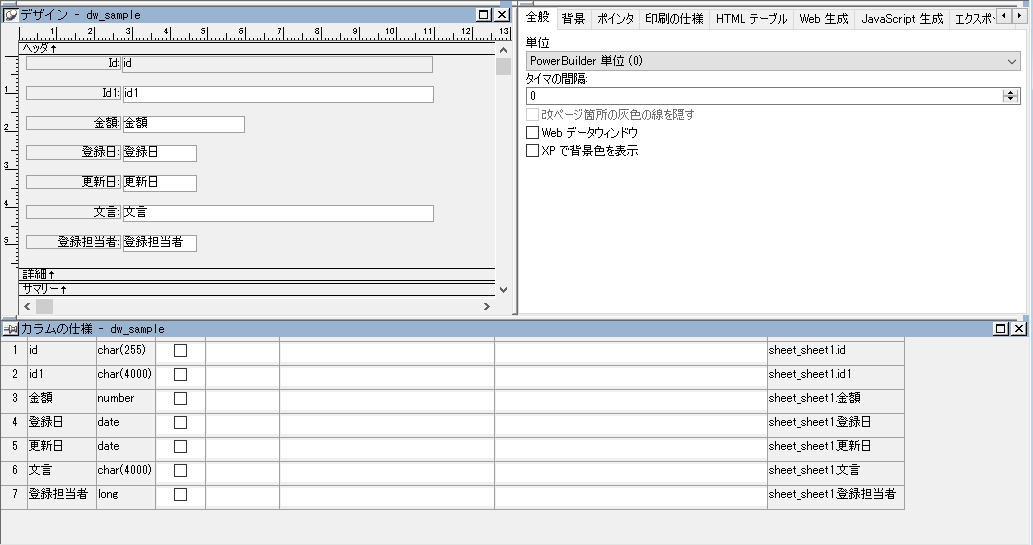Click the sheet_sheet1.id cell
Image resolution: width=1033 pixels, height=545 pixels.
(x=835, y=351)
